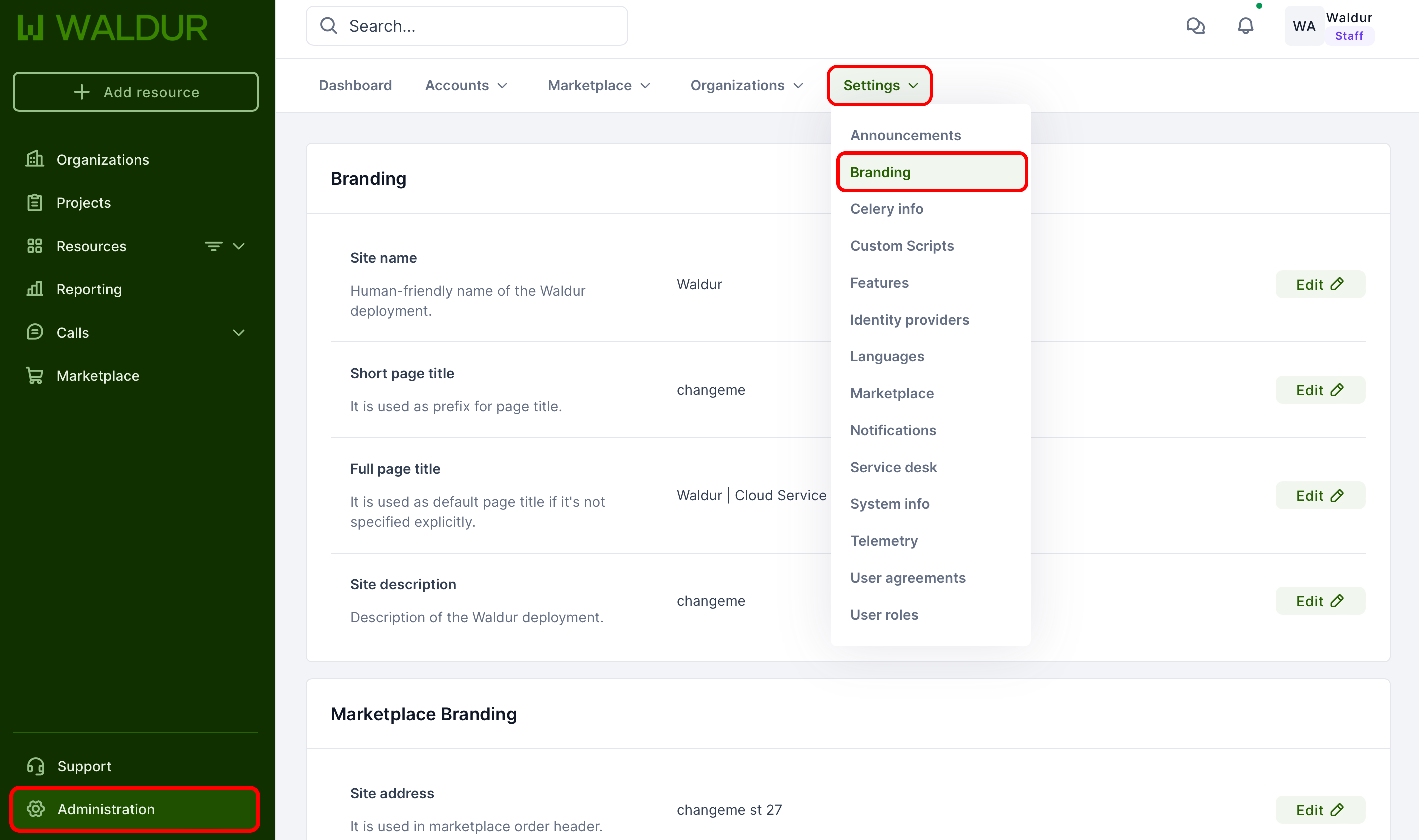Open Reporting in the sidebar
The width and height of the screenshot is (1419, 840).
pyautogui.click(x=89, y=289)
